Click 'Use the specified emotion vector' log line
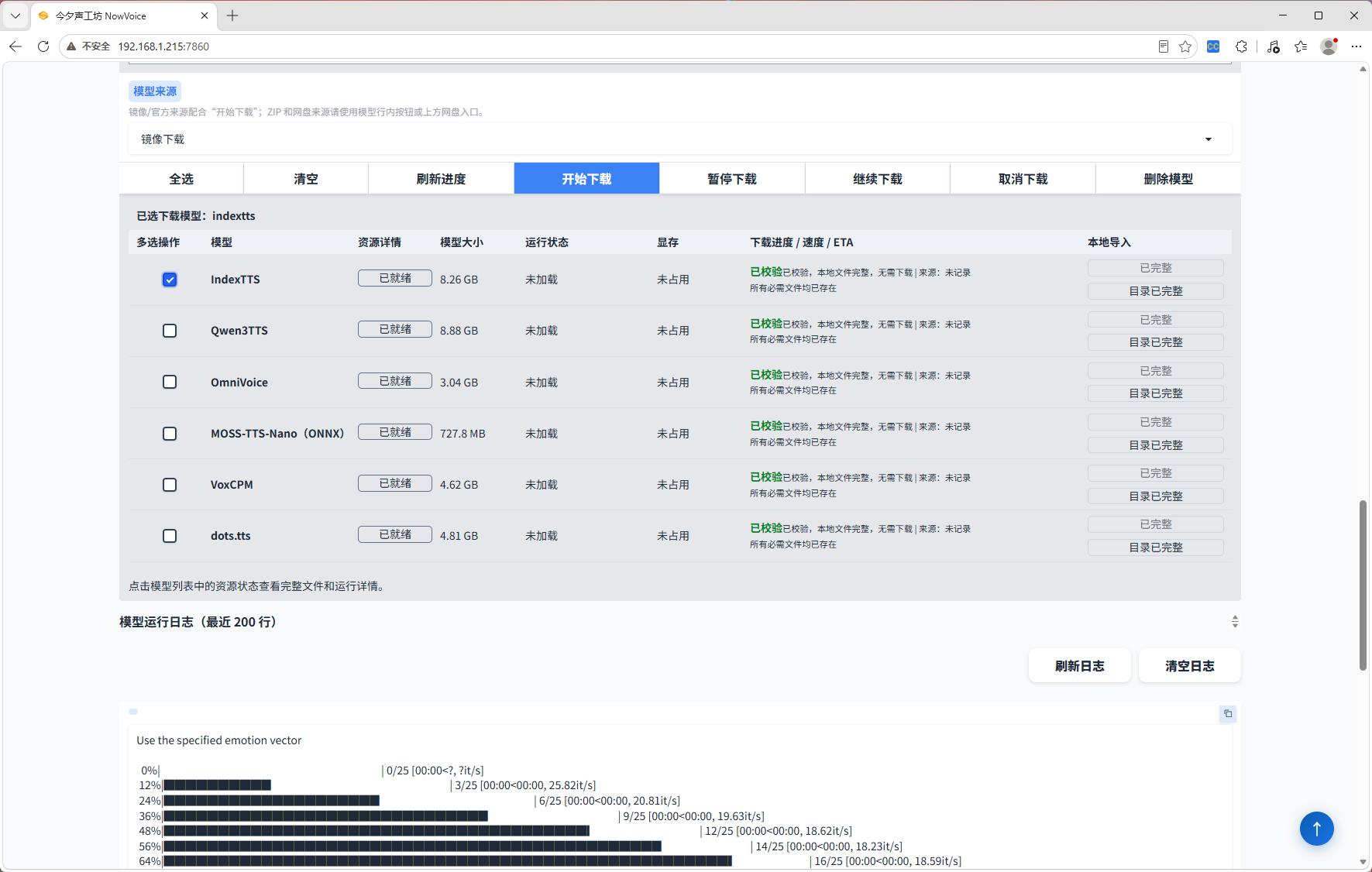The height and width of the screenshot is (872, 1372). pos(219,740)
